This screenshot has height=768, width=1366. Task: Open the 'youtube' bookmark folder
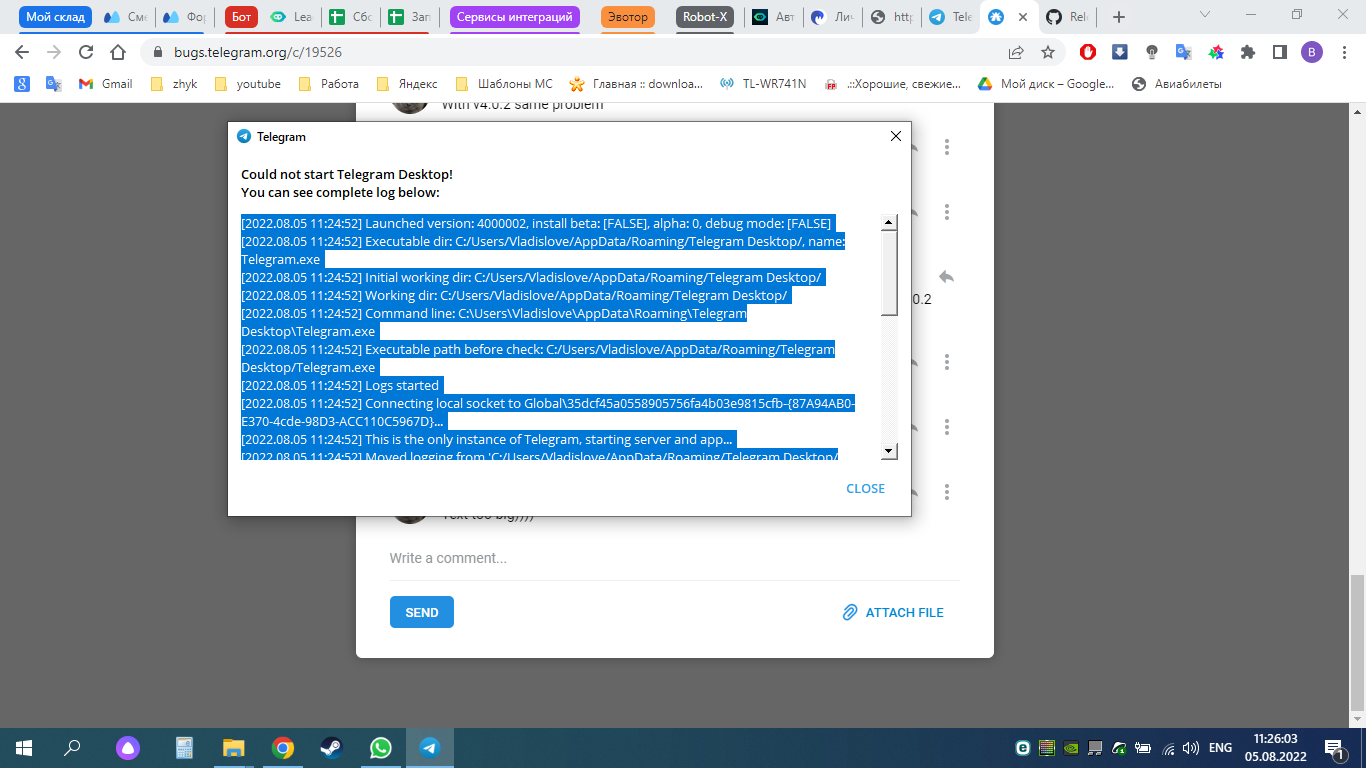(x=247, y=84)
